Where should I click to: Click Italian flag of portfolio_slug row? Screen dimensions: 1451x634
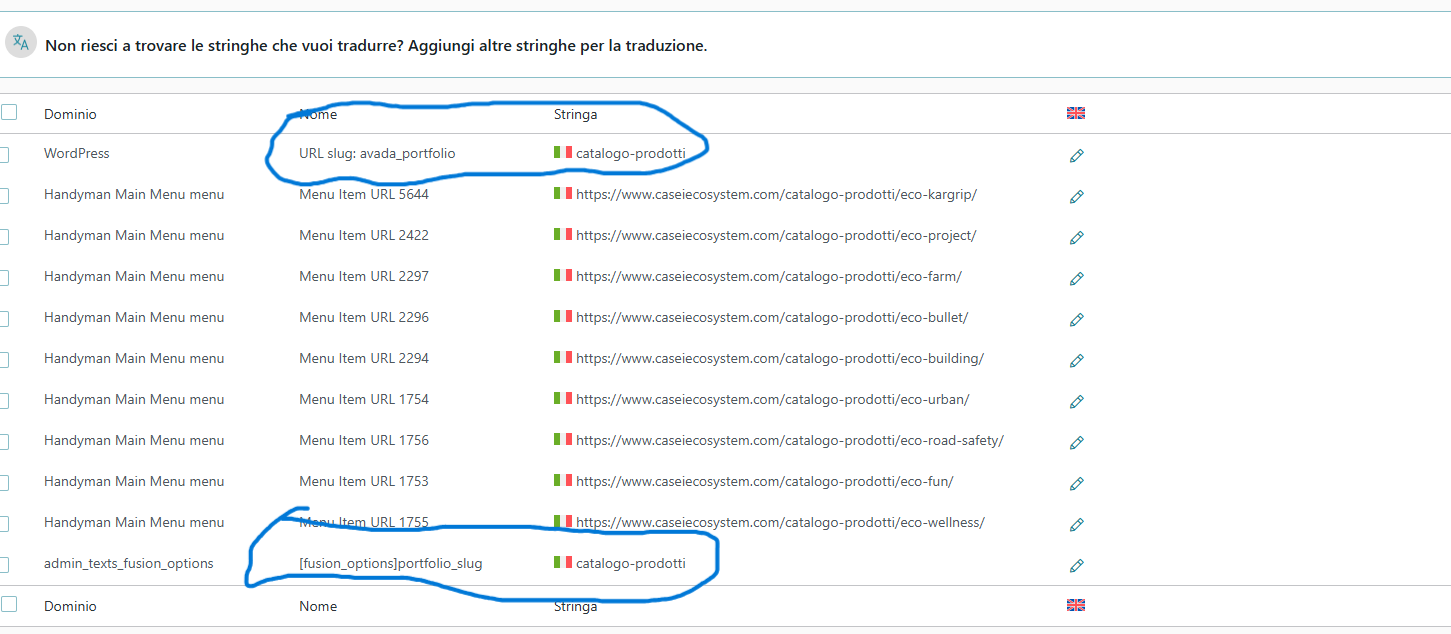563,563
